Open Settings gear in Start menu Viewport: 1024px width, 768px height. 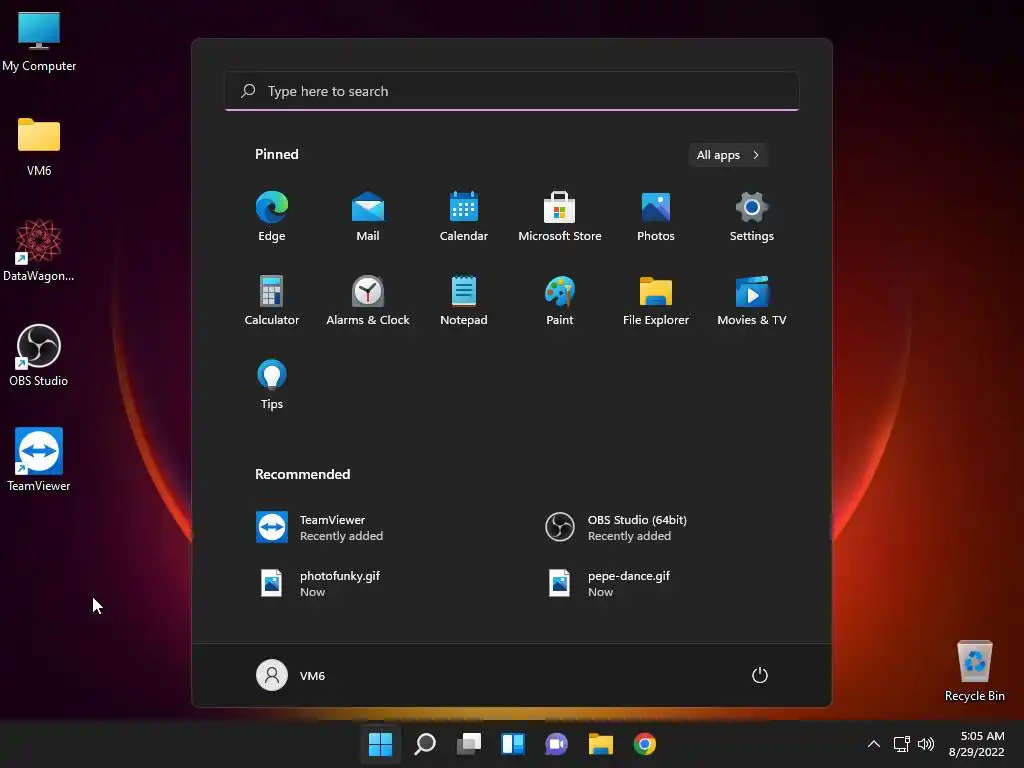pos(752,217)
